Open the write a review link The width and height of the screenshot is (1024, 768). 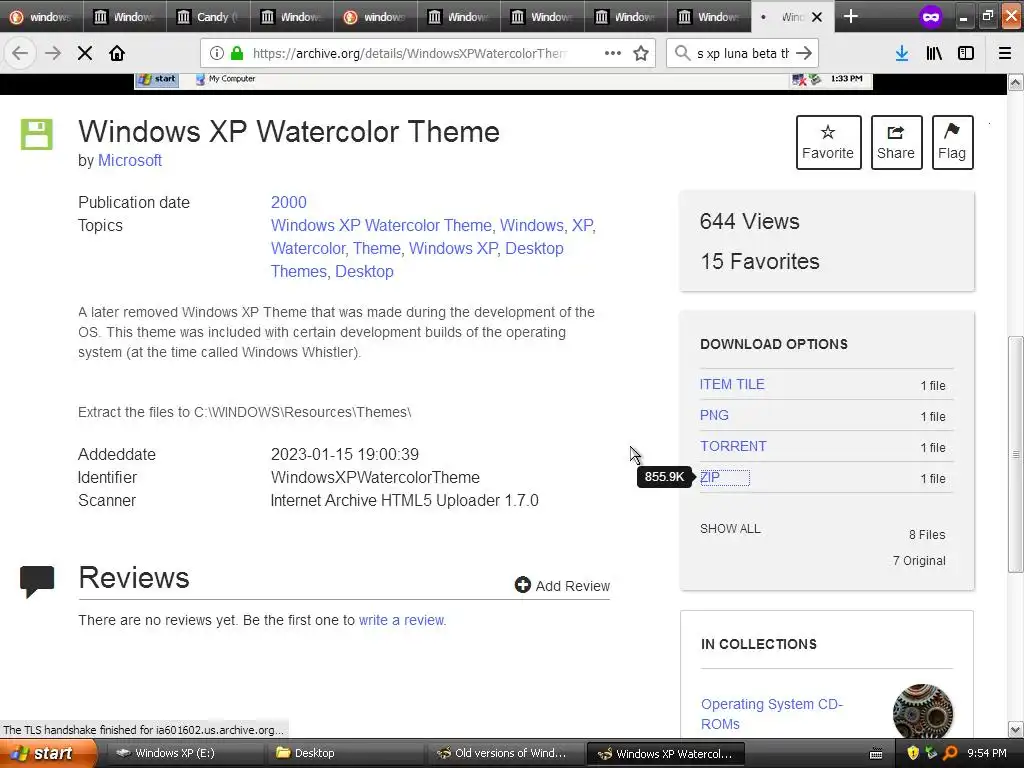click(402, 620)
